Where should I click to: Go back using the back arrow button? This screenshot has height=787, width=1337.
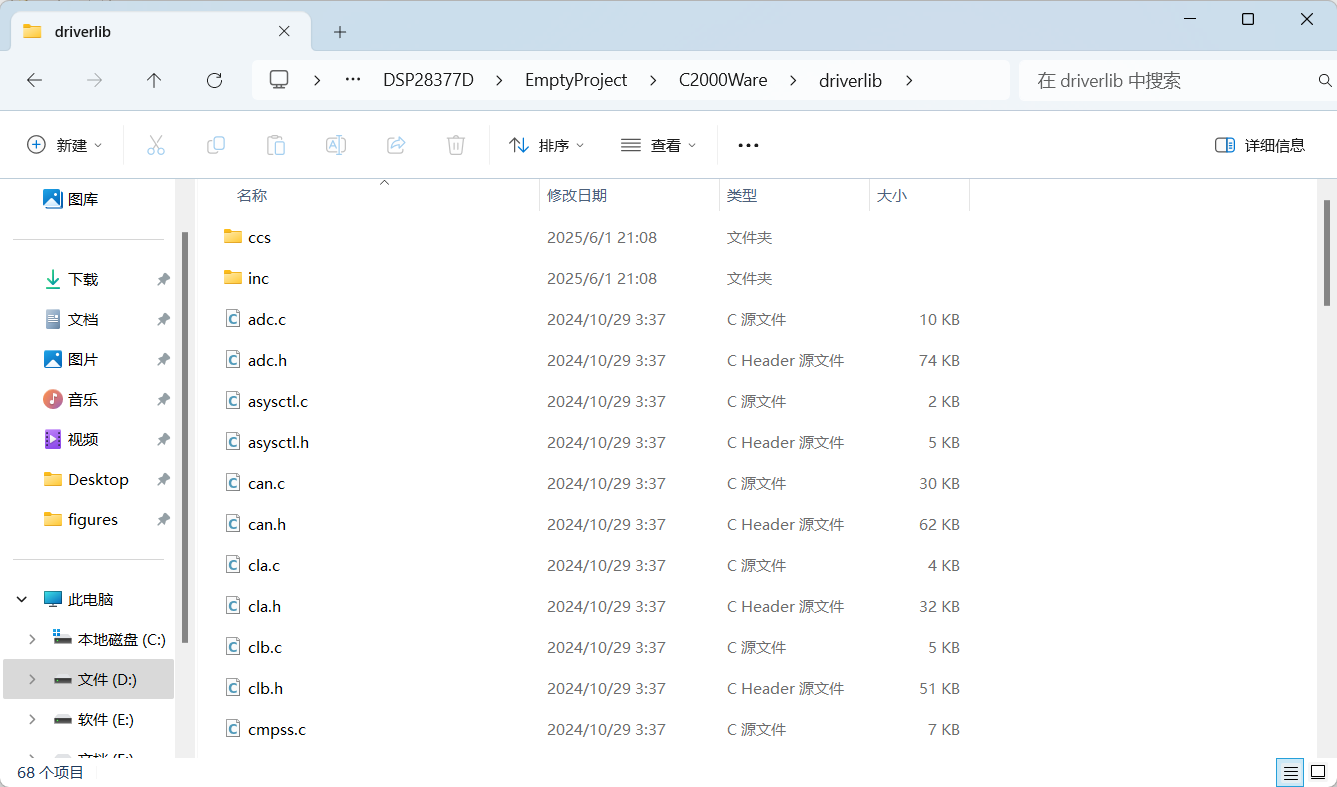34,80
